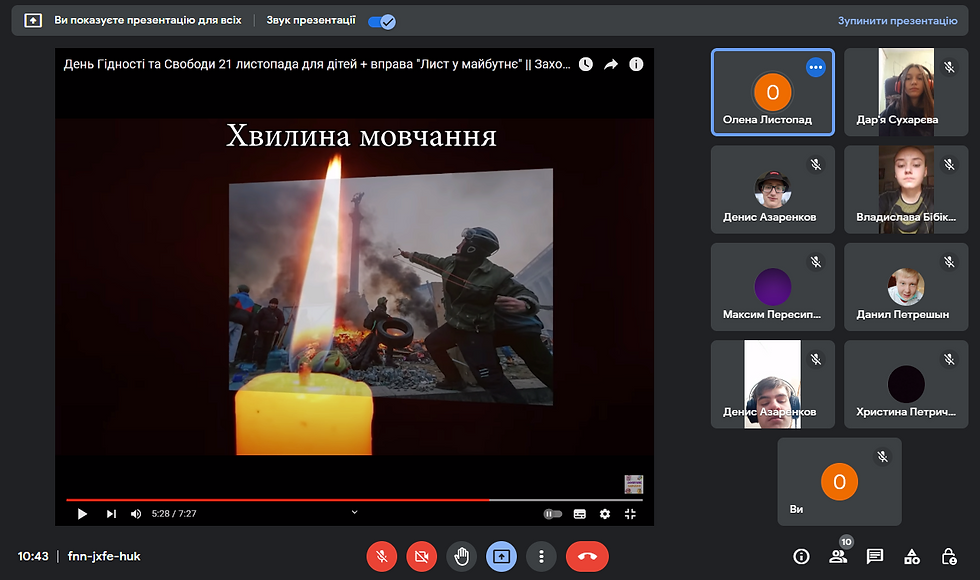Open video settings gear
The image size is (980, 580).
coord(604,514)
